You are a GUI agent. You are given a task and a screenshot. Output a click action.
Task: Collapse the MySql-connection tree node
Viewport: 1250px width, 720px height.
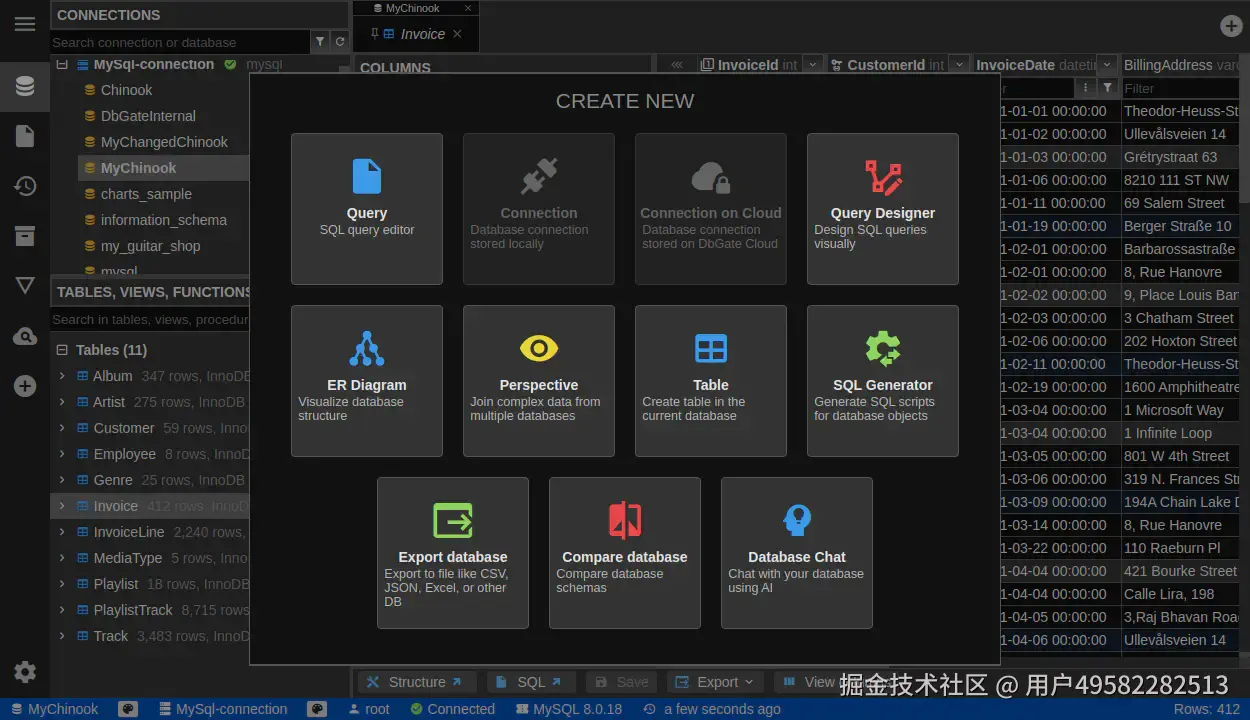(x=62, y=64)
